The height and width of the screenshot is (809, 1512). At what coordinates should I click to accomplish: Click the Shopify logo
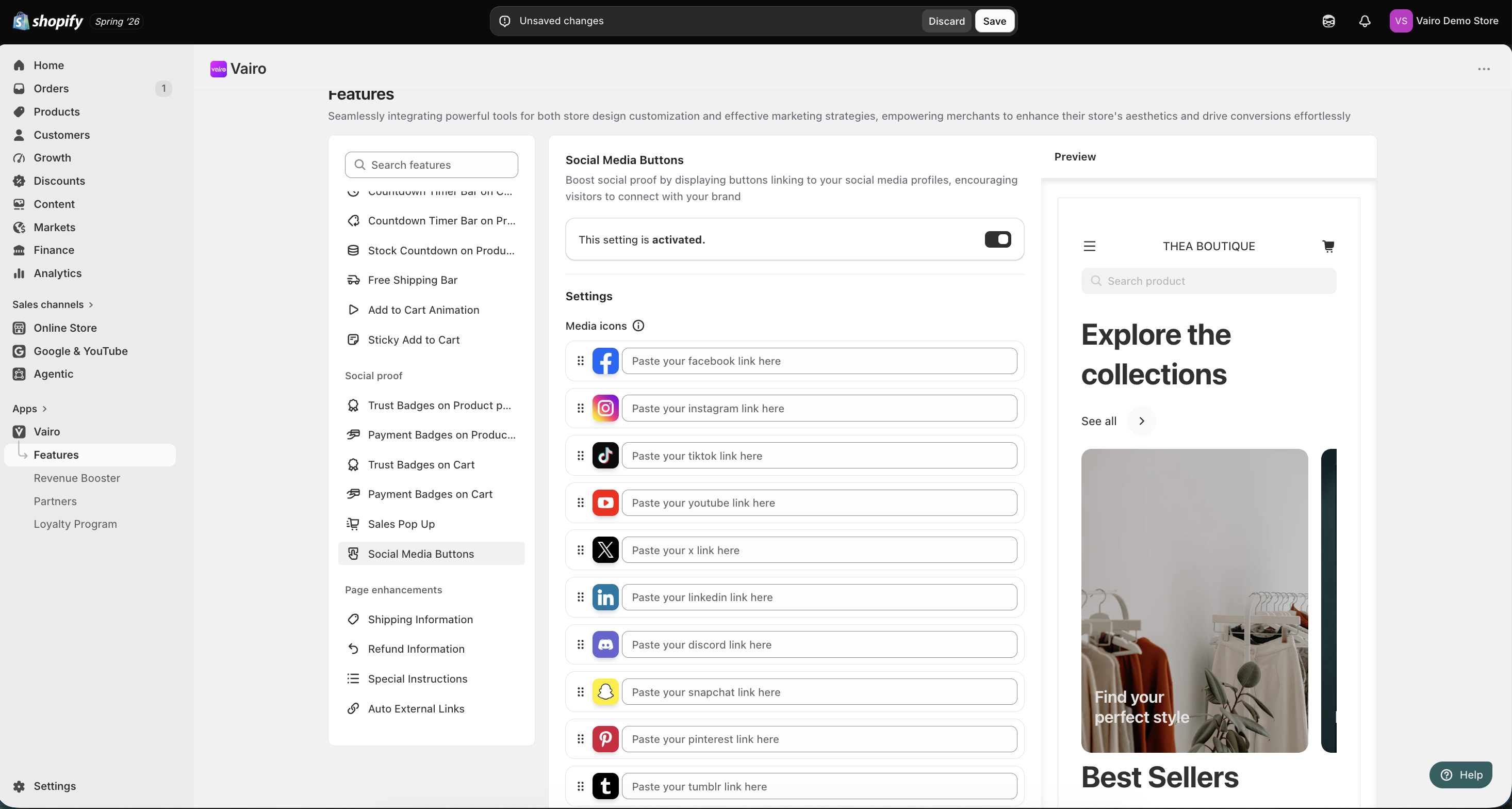[x=48, y=21]
